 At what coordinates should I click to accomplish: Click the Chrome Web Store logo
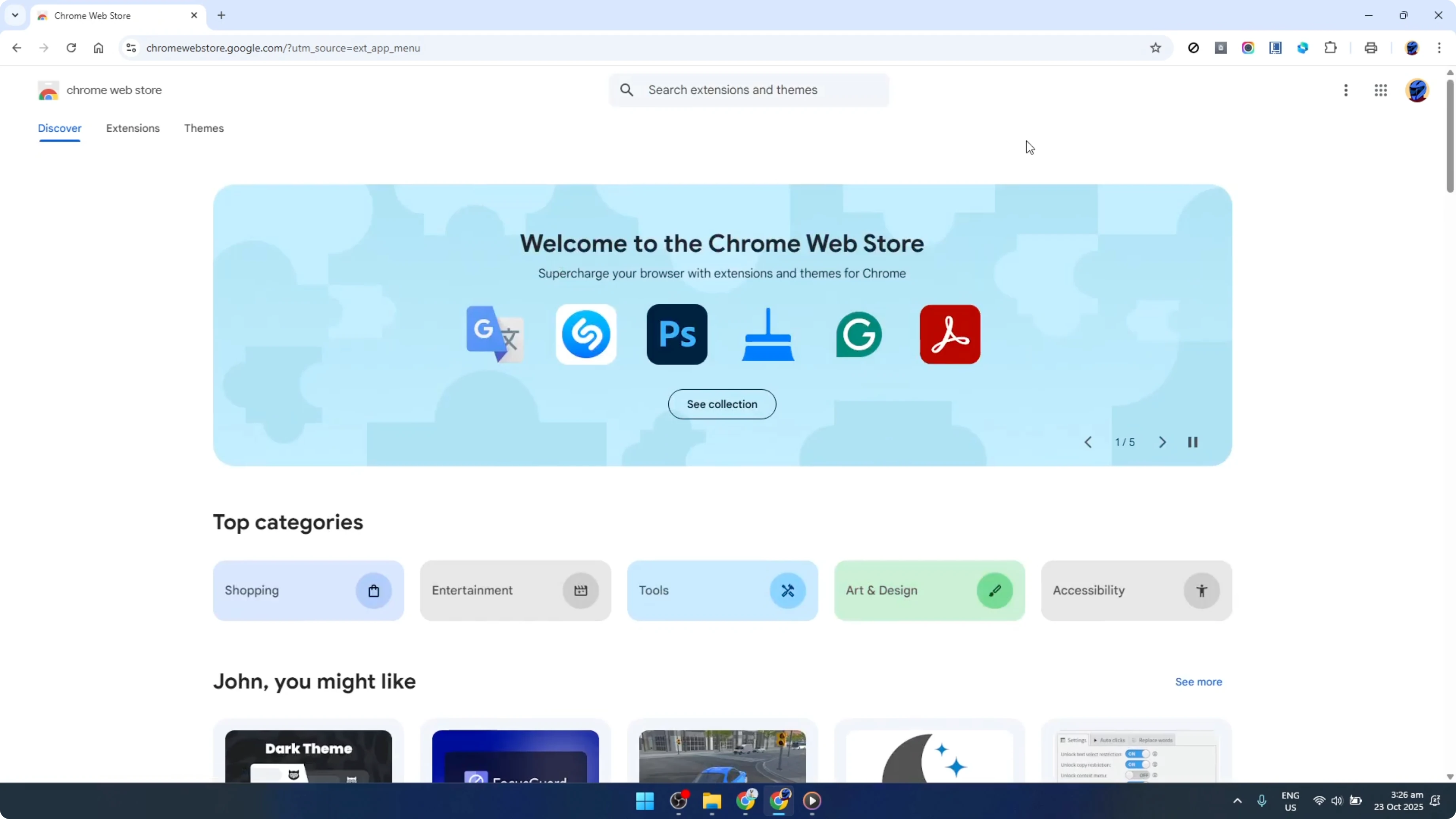point(49,91)
